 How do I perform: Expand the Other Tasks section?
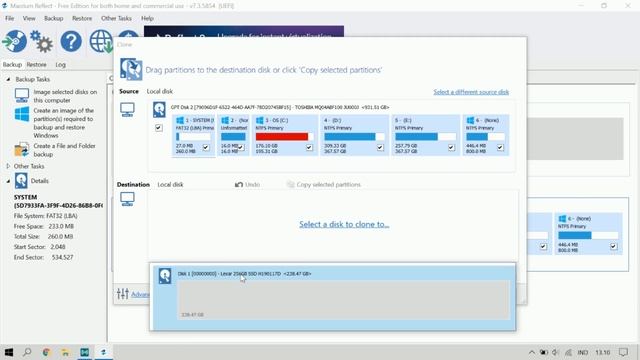[8, 166]
